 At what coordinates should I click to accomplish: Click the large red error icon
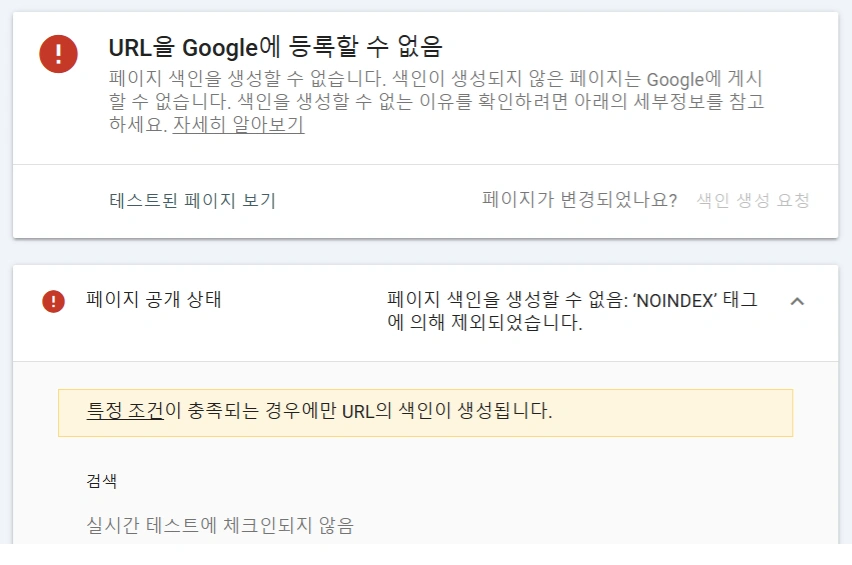58,53
